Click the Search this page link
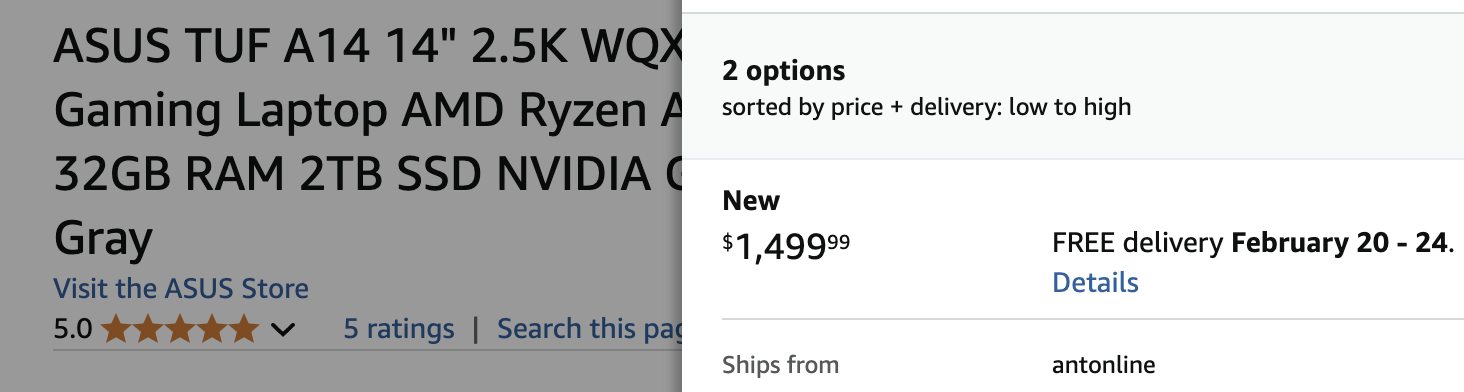 590,329
